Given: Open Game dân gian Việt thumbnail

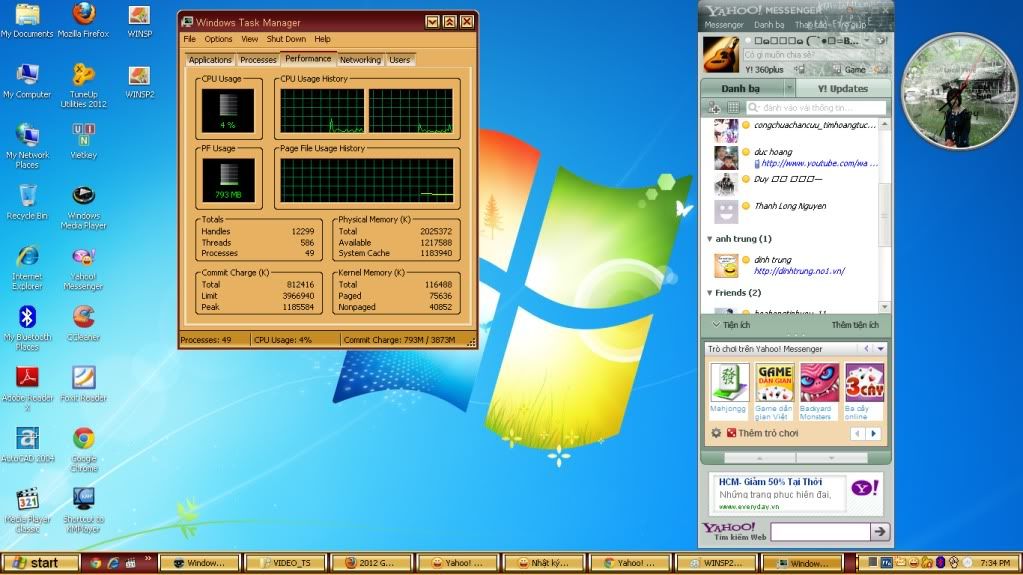Looking at the screenshot, I should tap(774, 382).
